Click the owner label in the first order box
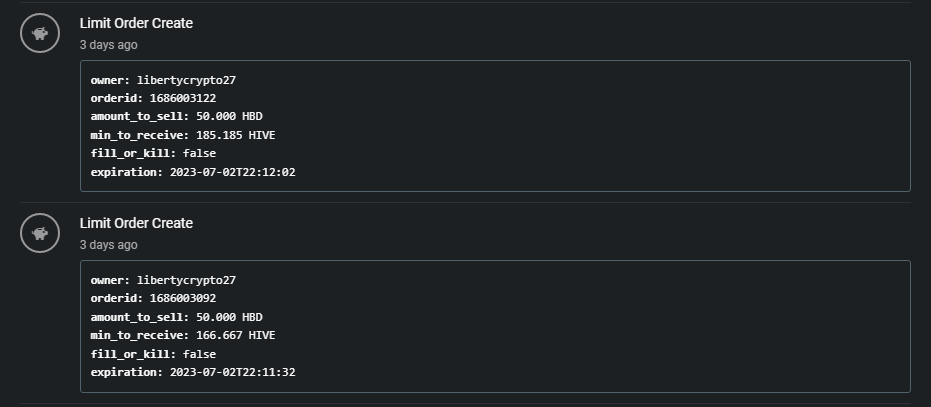This screenshot has height=407, width=931. (x=110, y=80)
